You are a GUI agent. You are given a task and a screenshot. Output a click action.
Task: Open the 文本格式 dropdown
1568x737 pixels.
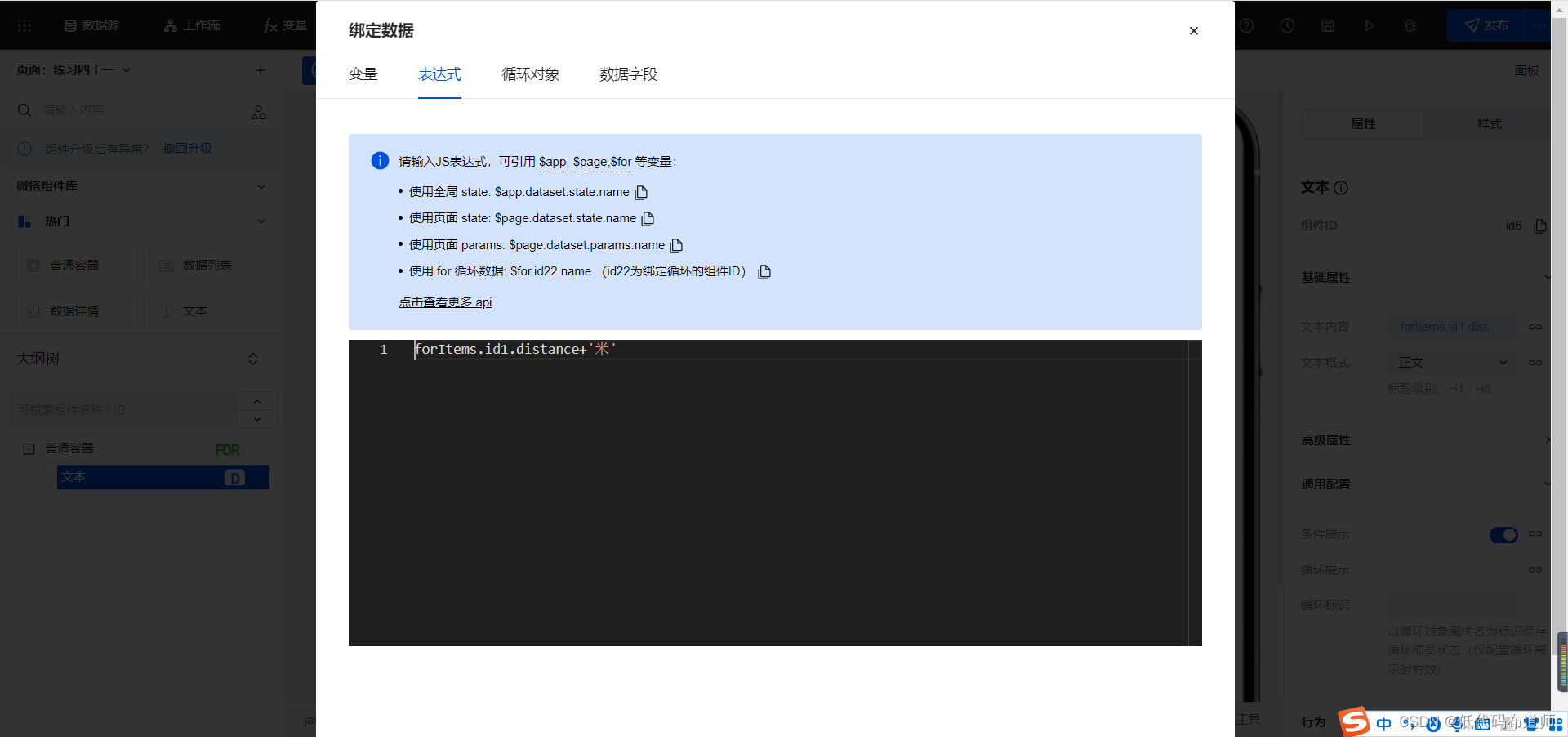coord(1452,362)
